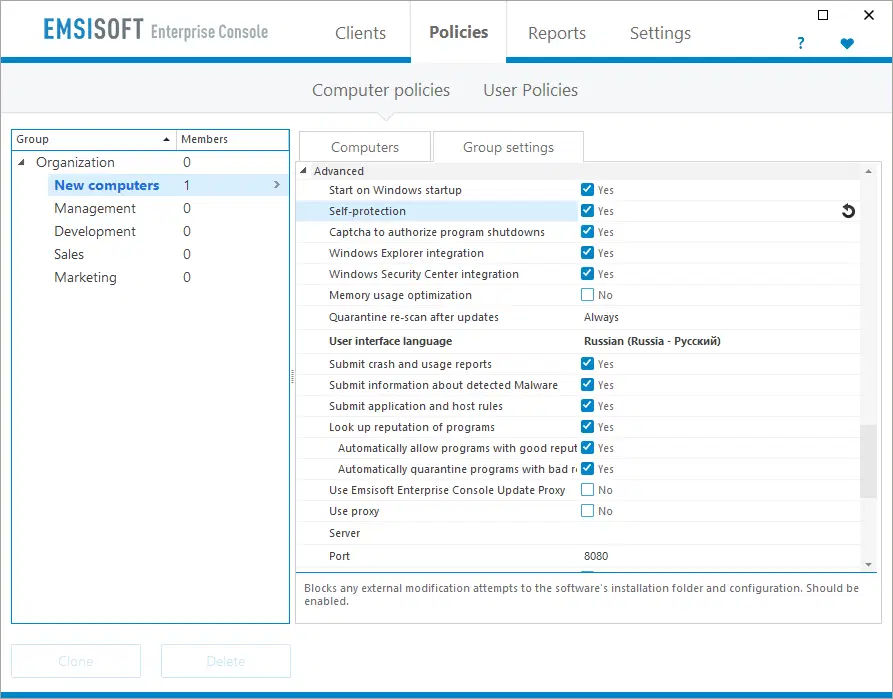Click the Delete button
The width and height of the screenshot is (893, 699).
click(x=226, y=661)
